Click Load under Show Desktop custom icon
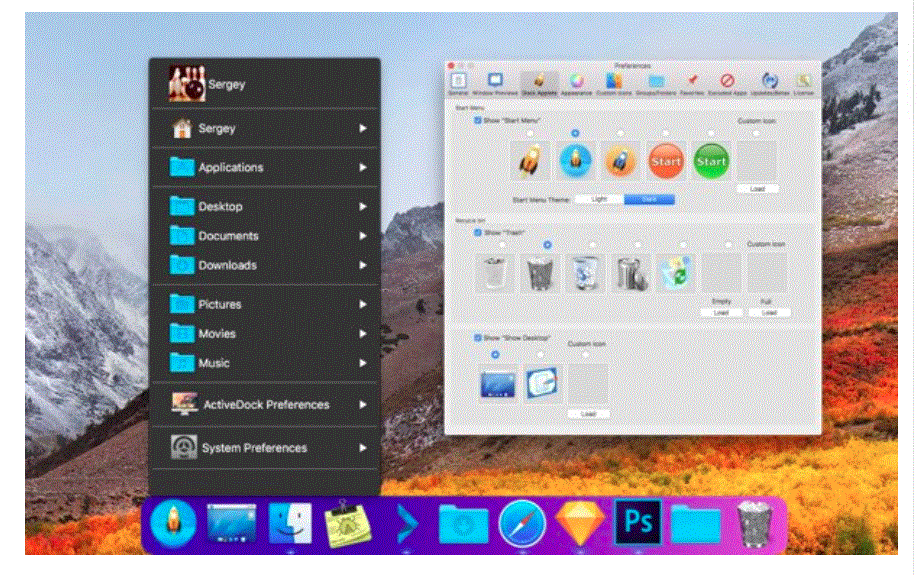 [x=588, y=414]
